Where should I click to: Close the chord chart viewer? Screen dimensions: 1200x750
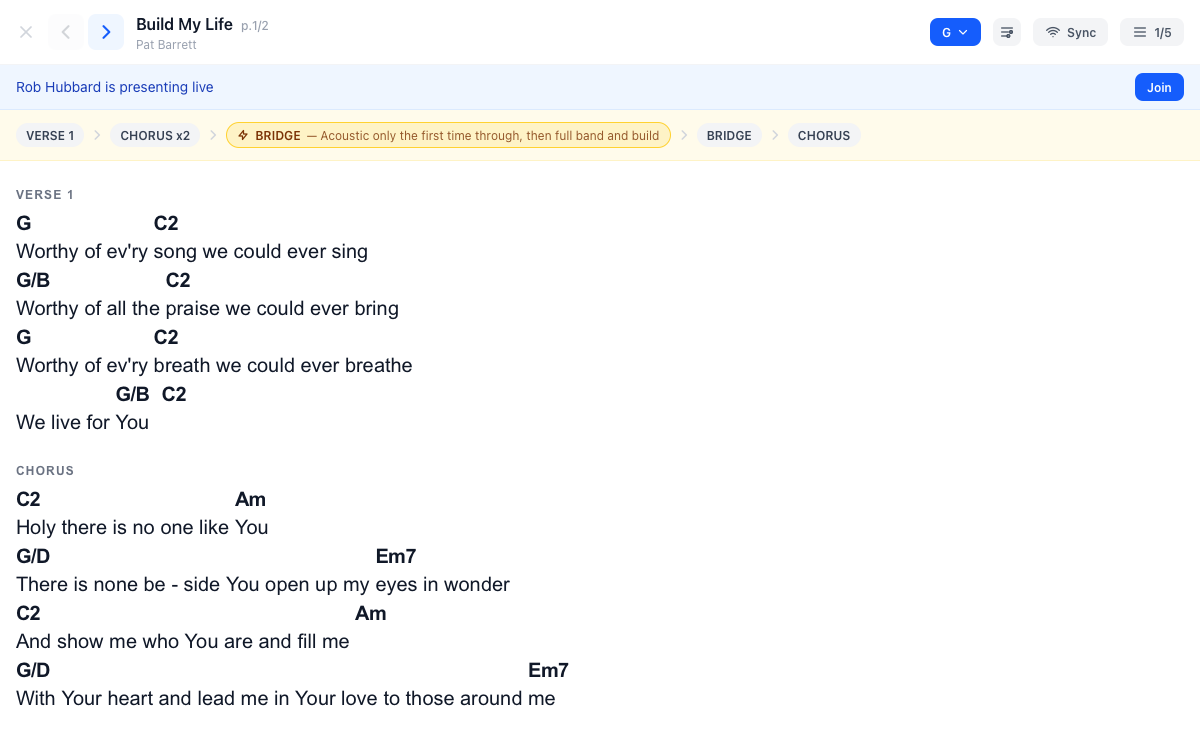point(26,32)
